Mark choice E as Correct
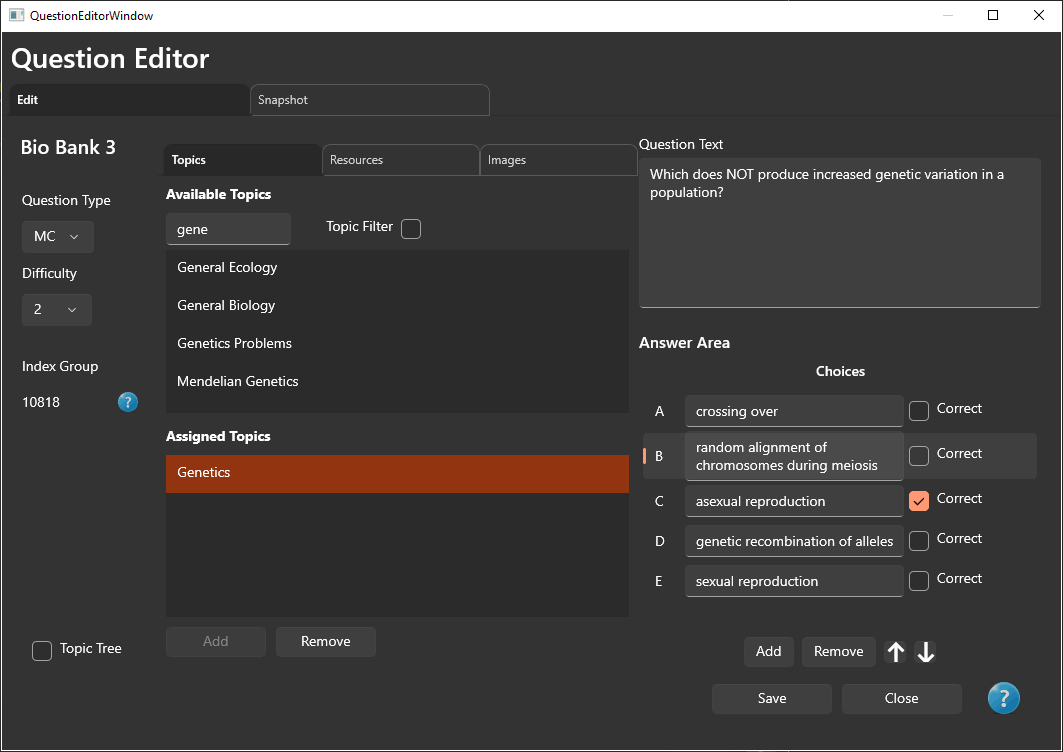 point(919,580)
